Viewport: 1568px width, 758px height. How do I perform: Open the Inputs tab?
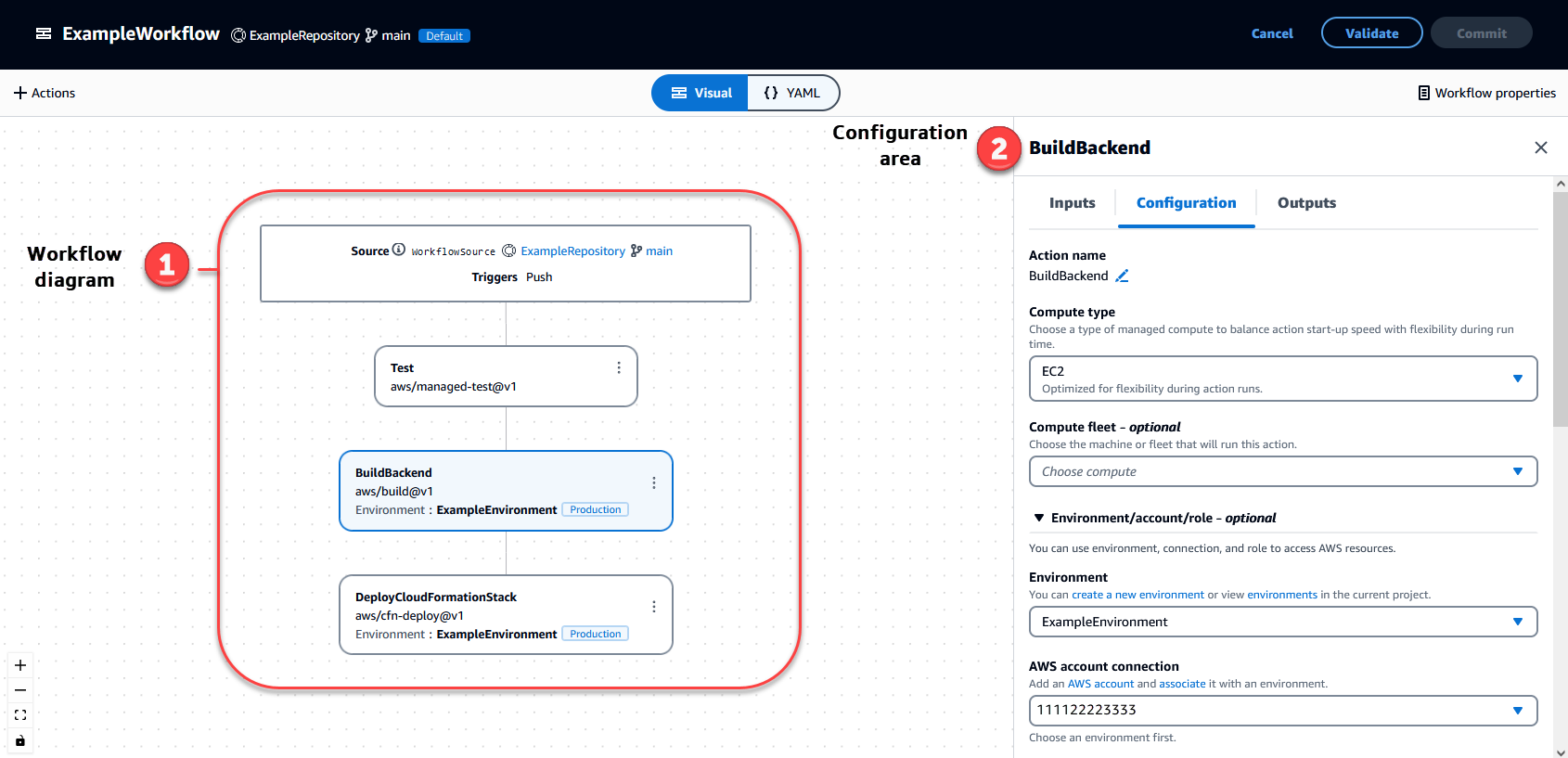[1072, 203]
